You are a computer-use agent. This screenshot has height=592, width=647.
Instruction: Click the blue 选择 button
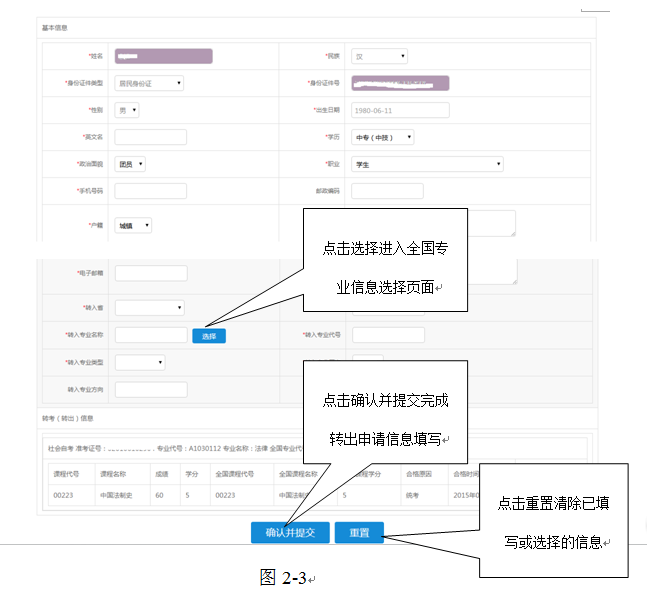tap(209, 336)
